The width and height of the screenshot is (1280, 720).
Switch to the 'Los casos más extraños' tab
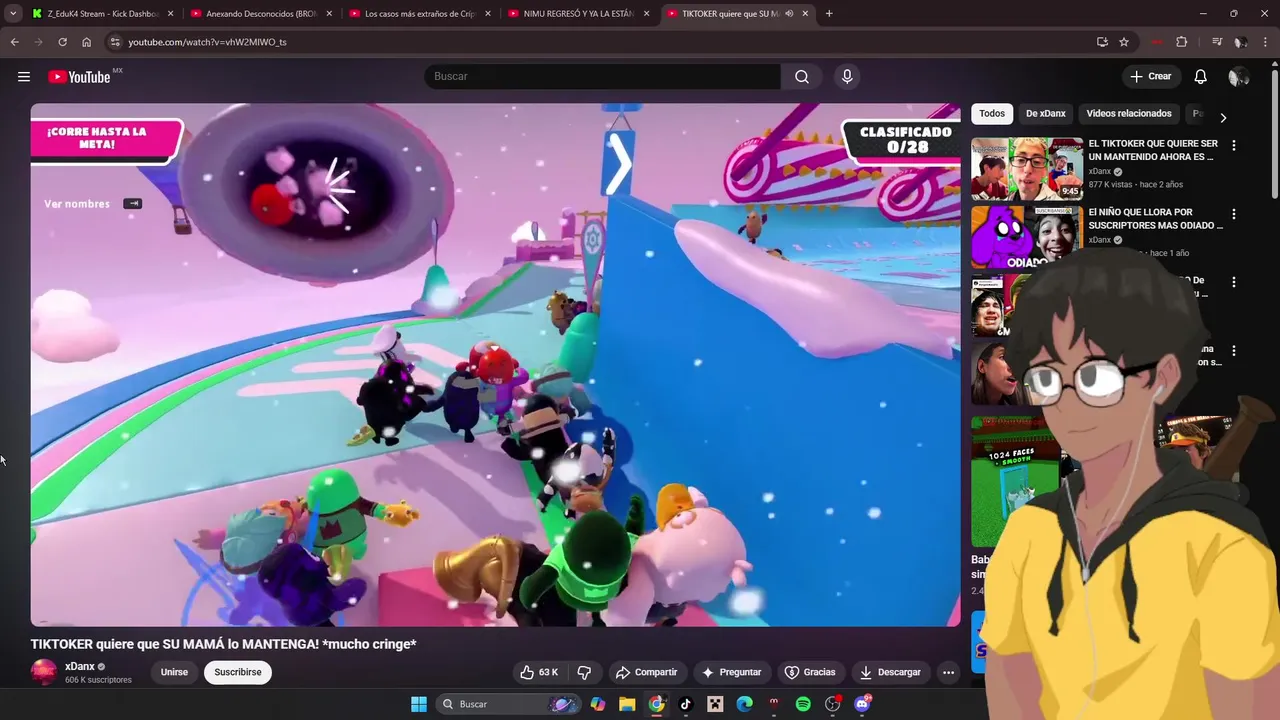418,14
